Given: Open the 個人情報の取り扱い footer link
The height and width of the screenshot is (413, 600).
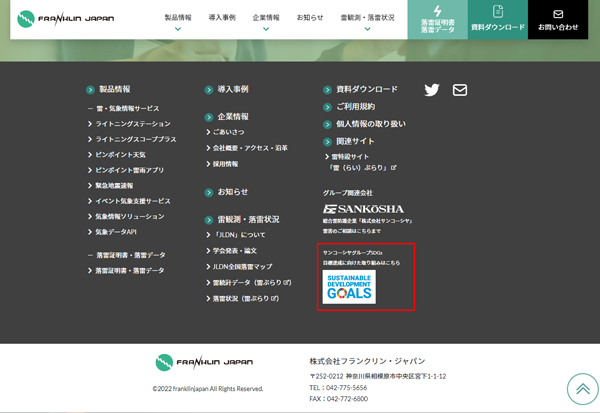Looking at the screenshot, I should click(x=370, y=124).
